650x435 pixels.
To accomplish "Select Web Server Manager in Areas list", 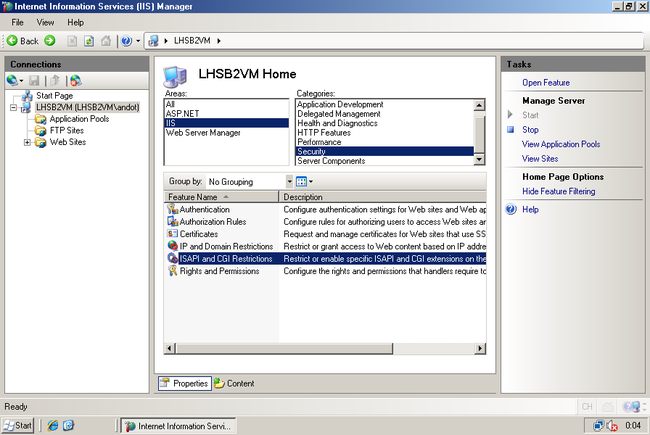I will (226, 133).
